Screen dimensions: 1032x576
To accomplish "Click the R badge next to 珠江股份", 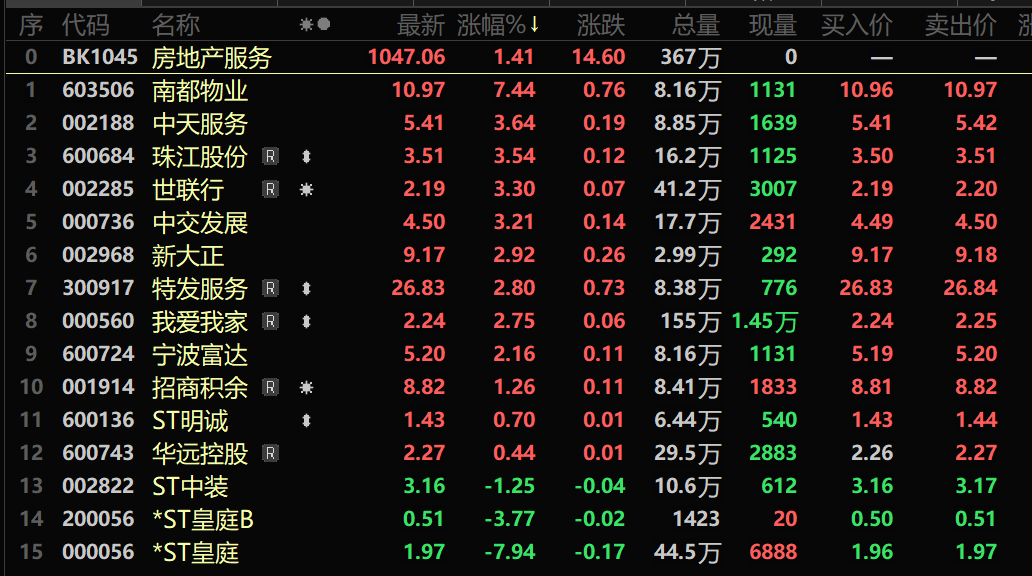I will [270, 156].
